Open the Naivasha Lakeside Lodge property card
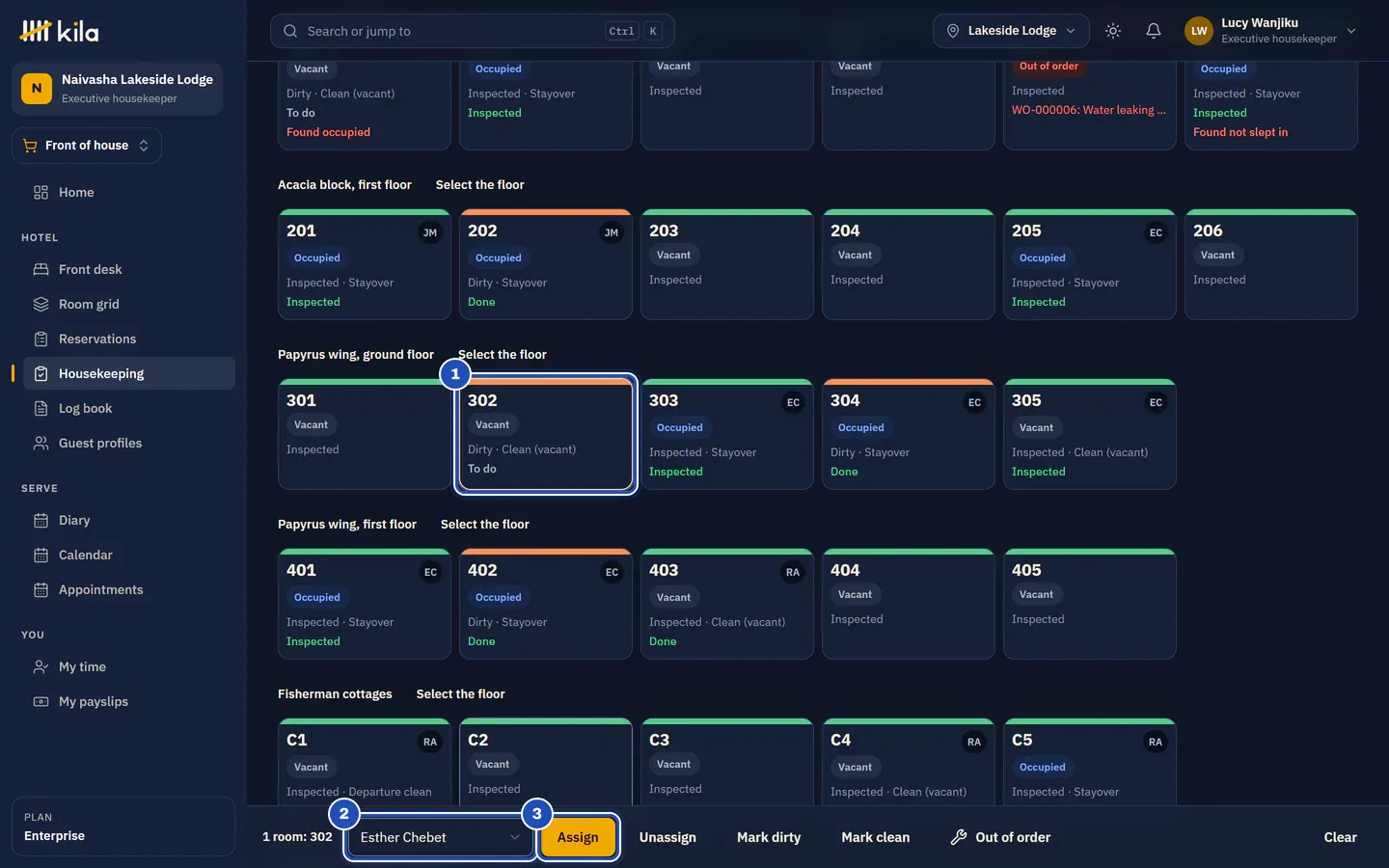 (x=117, y=89)
